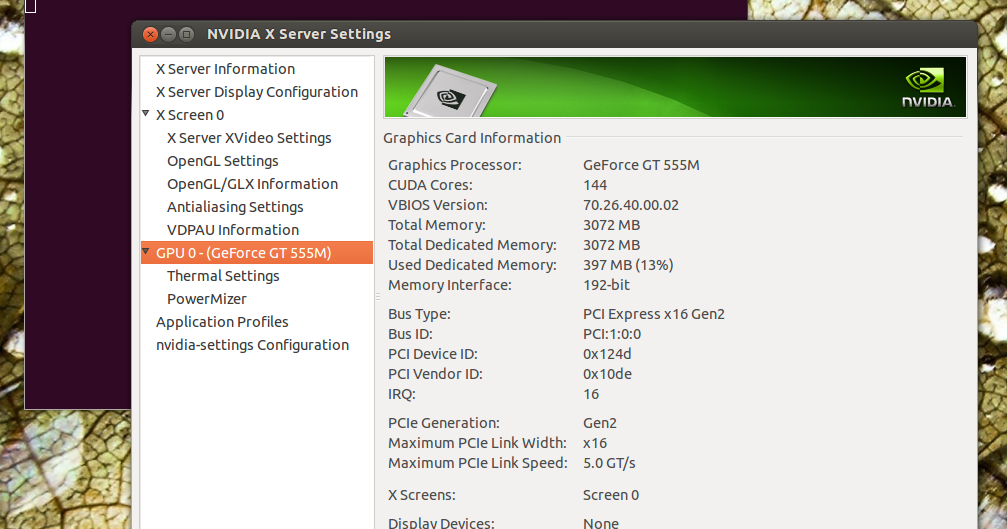1007x529 pixels.
Task: Click the GPU chip image in banner
Action: click(450, 92)
